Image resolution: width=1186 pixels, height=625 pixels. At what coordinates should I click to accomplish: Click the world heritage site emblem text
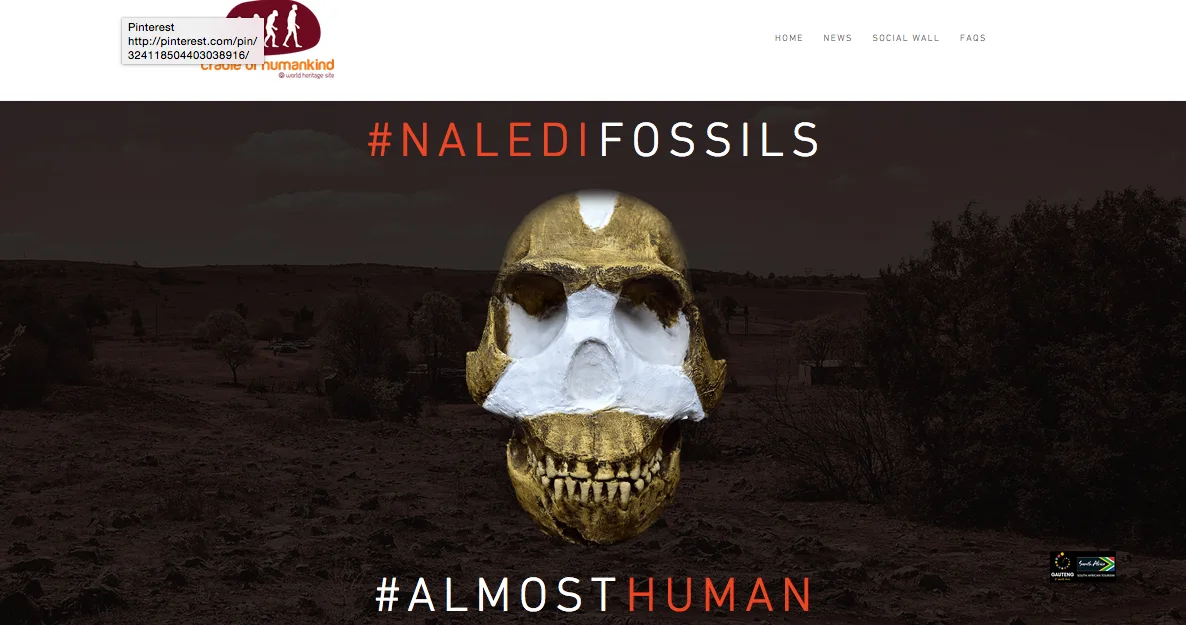coord(306,75)
